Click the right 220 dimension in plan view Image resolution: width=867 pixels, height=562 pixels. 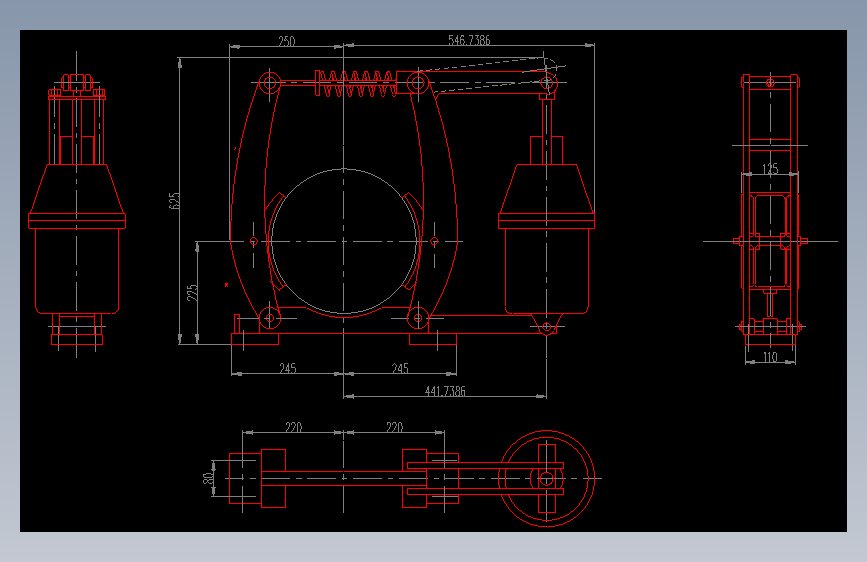(394, 427)
